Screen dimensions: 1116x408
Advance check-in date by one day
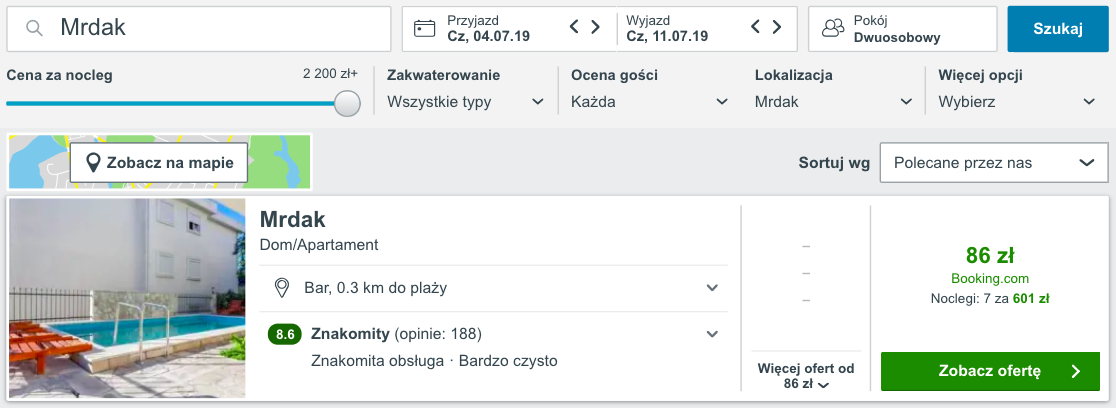pos(596,27)
